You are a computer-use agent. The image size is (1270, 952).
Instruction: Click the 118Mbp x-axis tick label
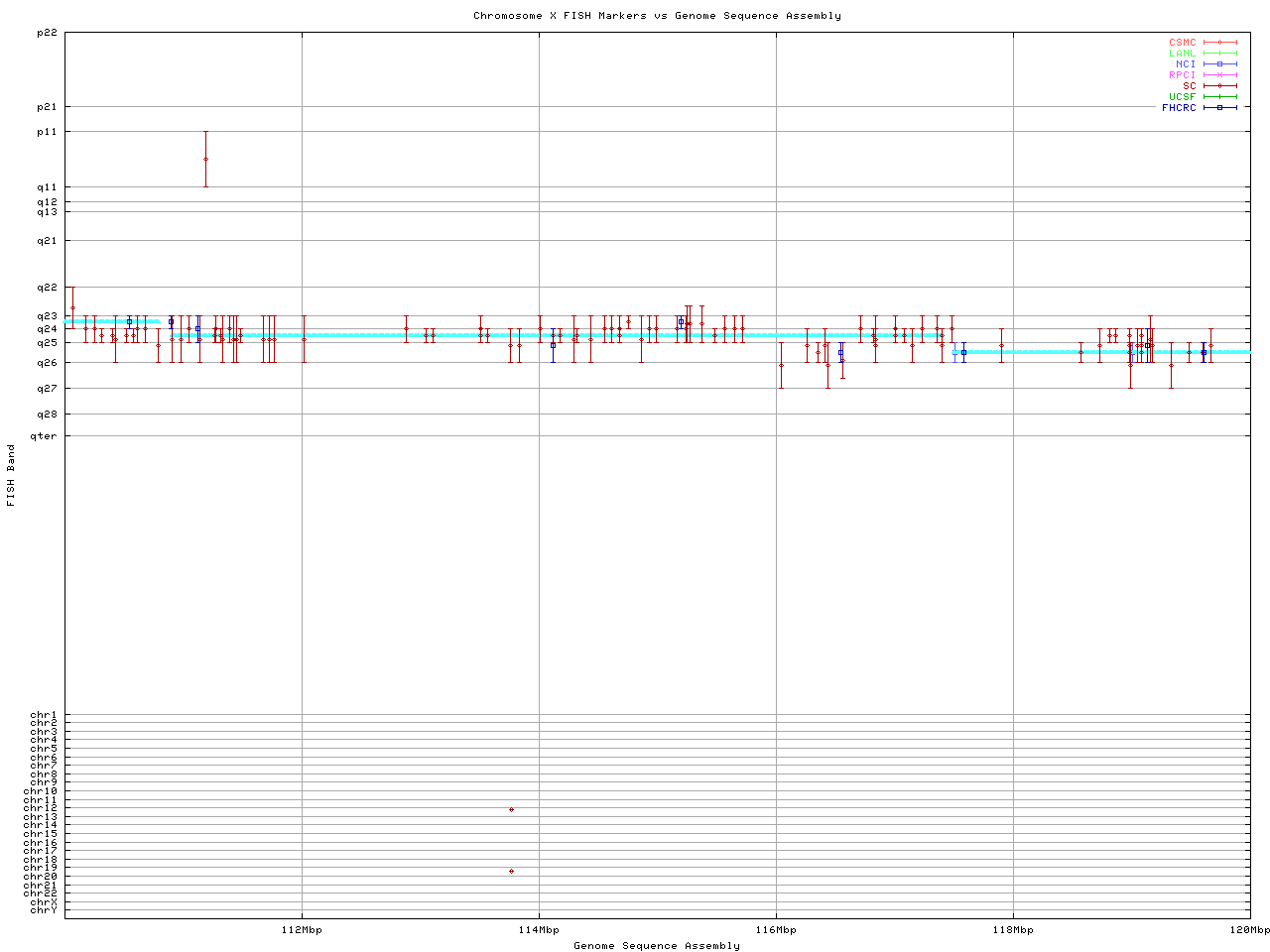1013,930
